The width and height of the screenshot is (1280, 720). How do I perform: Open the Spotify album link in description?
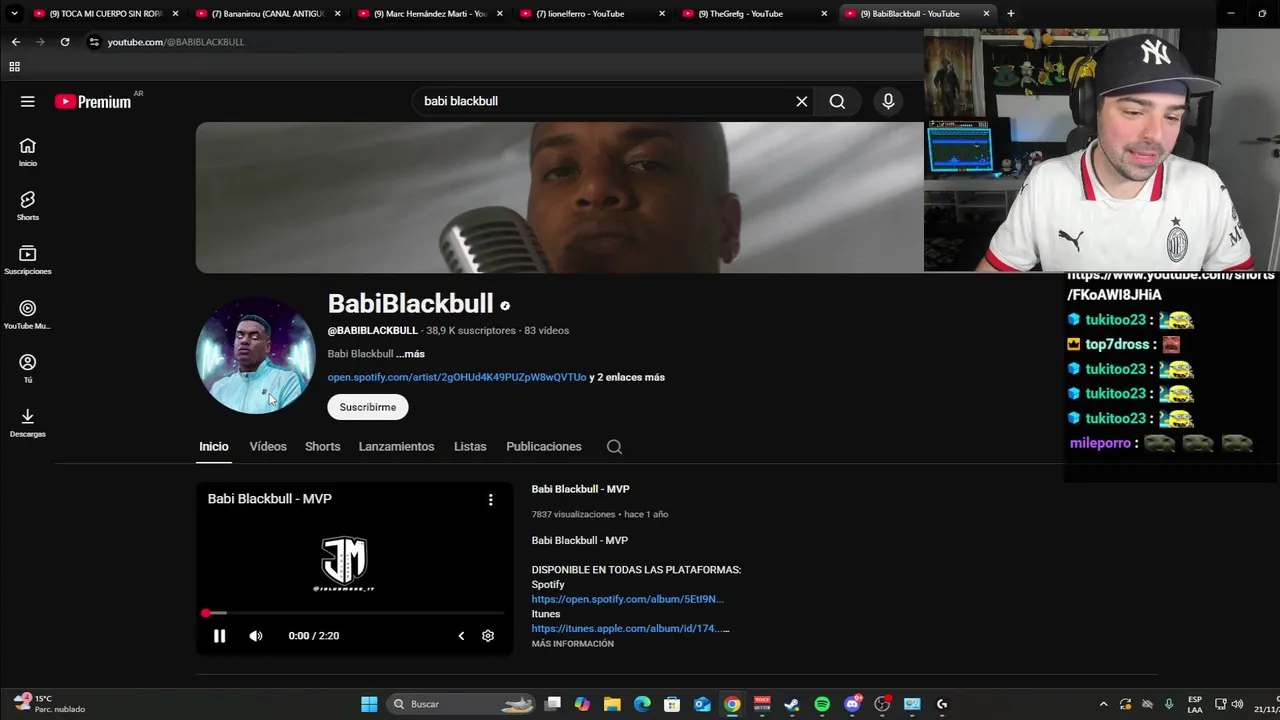pos(627,599)
